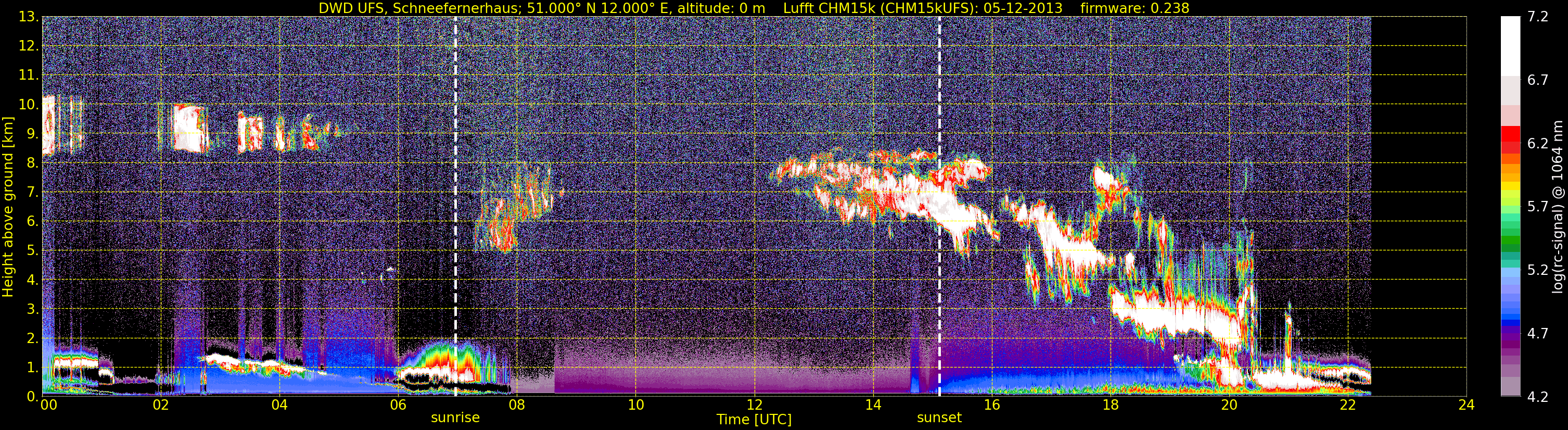Click the '4.7' value on the colorbar

(1538, 334)
